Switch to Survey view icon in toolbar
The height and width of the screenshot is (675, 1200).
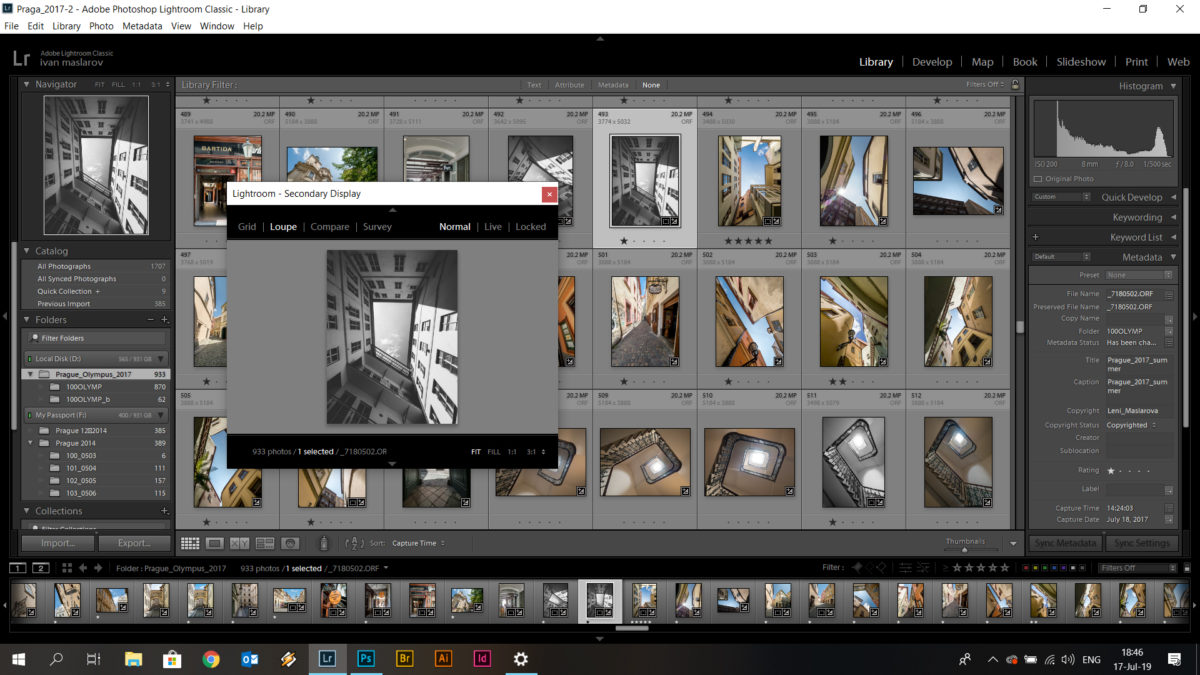tap(265, 543)
